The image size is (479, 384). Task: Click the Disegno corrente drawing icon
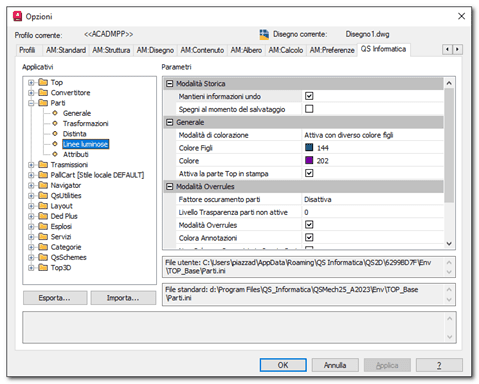tap(264, 34)
